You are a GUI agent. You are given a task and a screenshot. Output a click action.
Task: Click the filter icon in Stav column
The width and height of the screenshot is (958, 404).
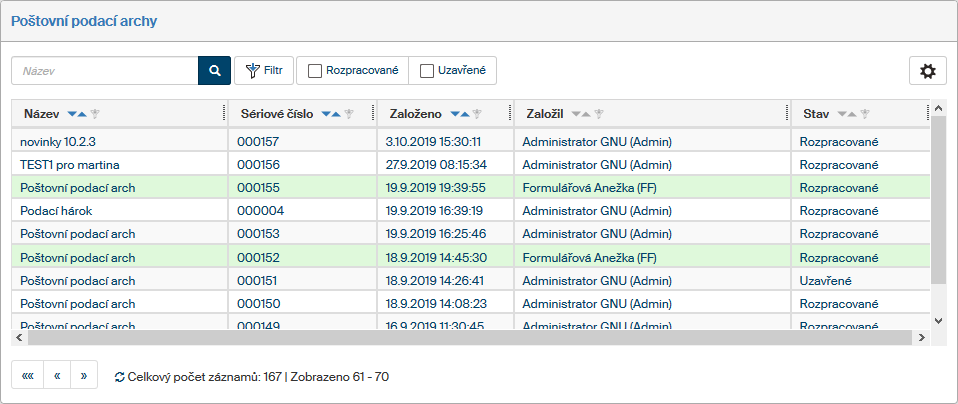[x=864, y=114]
